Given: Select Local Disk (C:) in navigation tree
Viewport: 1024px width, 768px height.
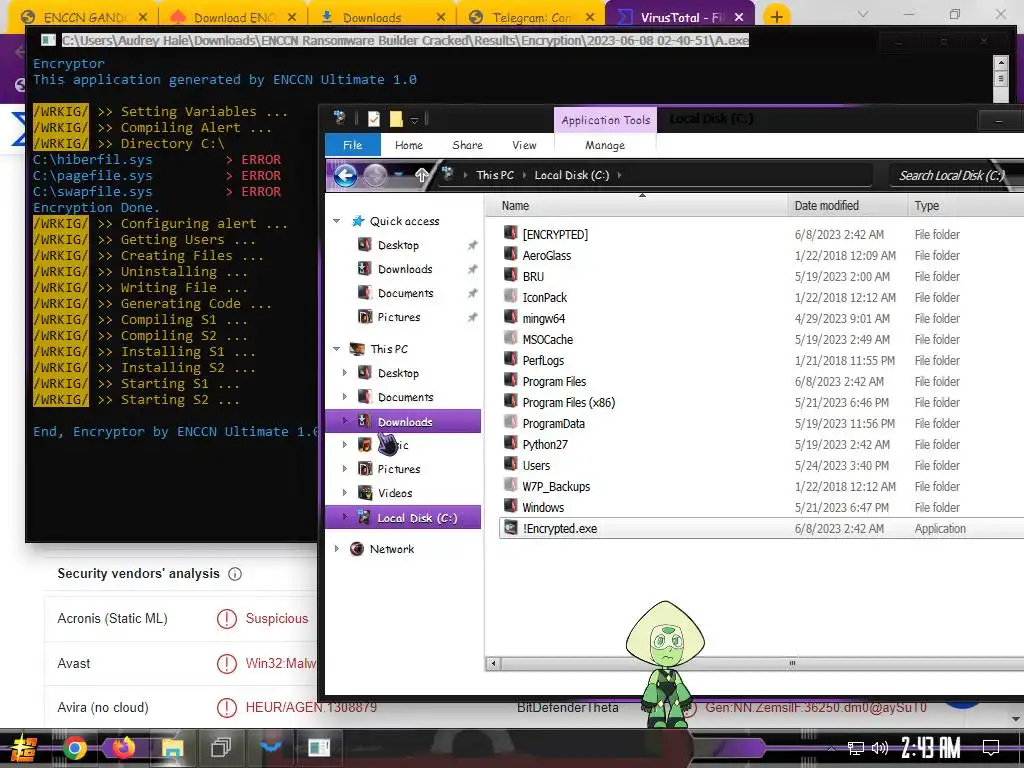Looking at the screenshot, I should [x=403, y=518].
